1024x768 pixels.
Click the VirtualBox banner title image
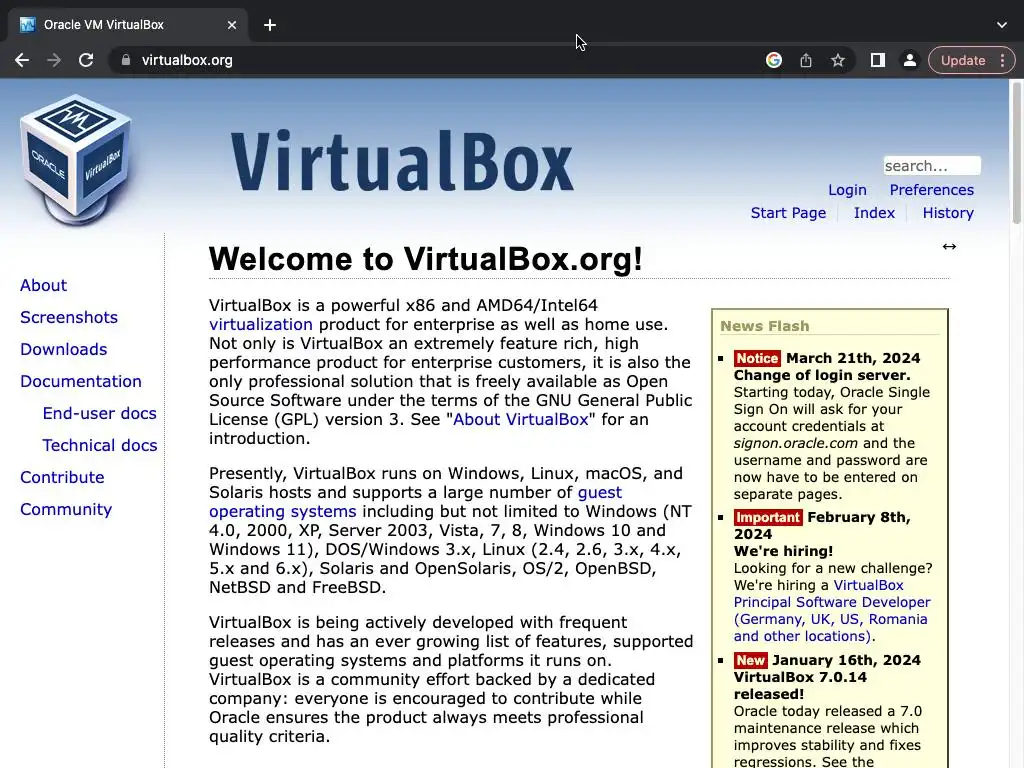coord(402,161)
